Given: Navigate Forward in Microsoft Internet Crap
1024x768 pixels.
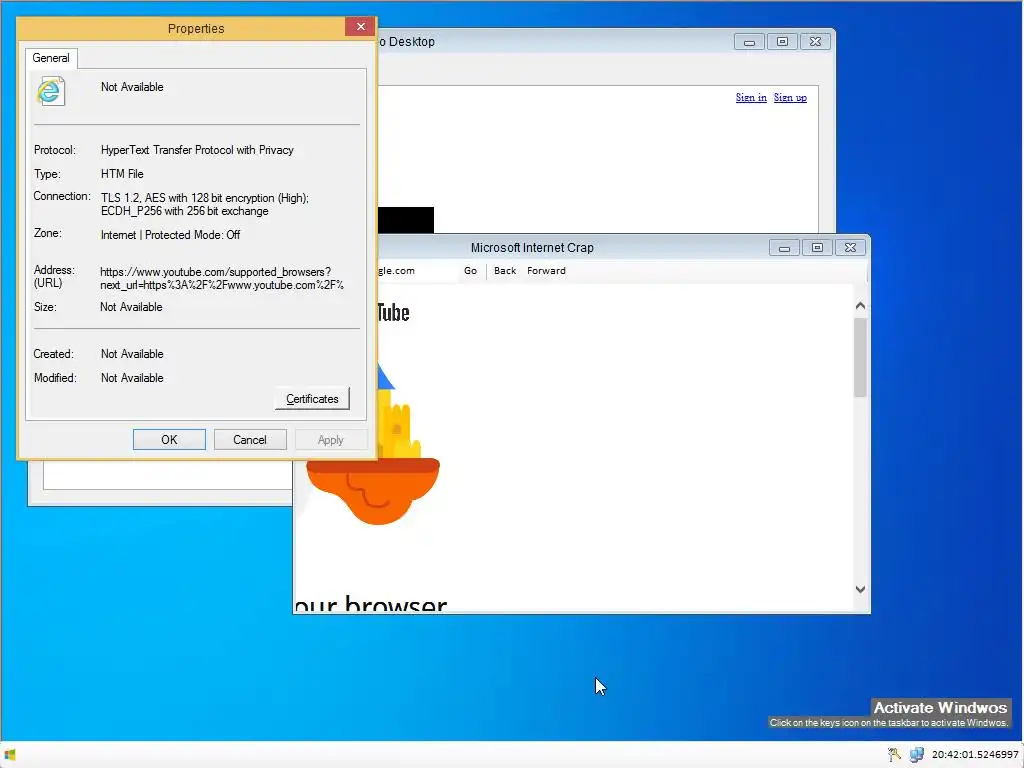Looking at the screenshot, I should coord(546,270).
